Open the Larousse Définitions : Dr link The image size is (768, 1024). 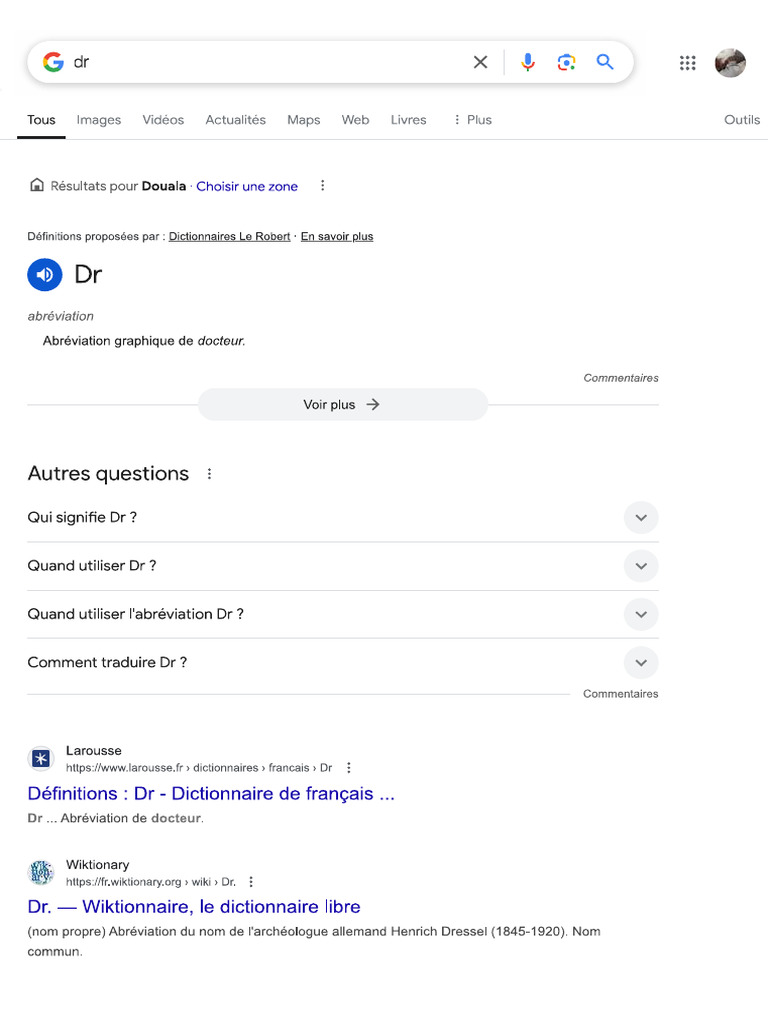click(x=211, y=794)
